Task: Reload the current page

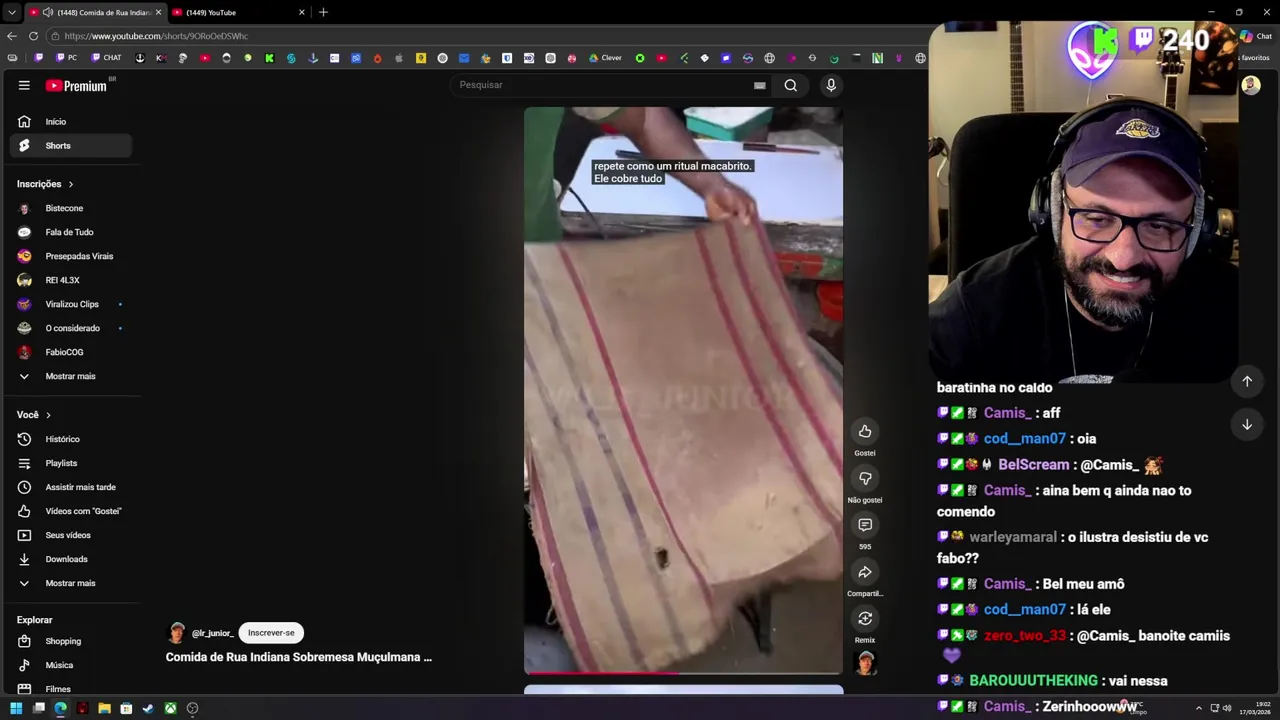Action: [x=34, y=36]
